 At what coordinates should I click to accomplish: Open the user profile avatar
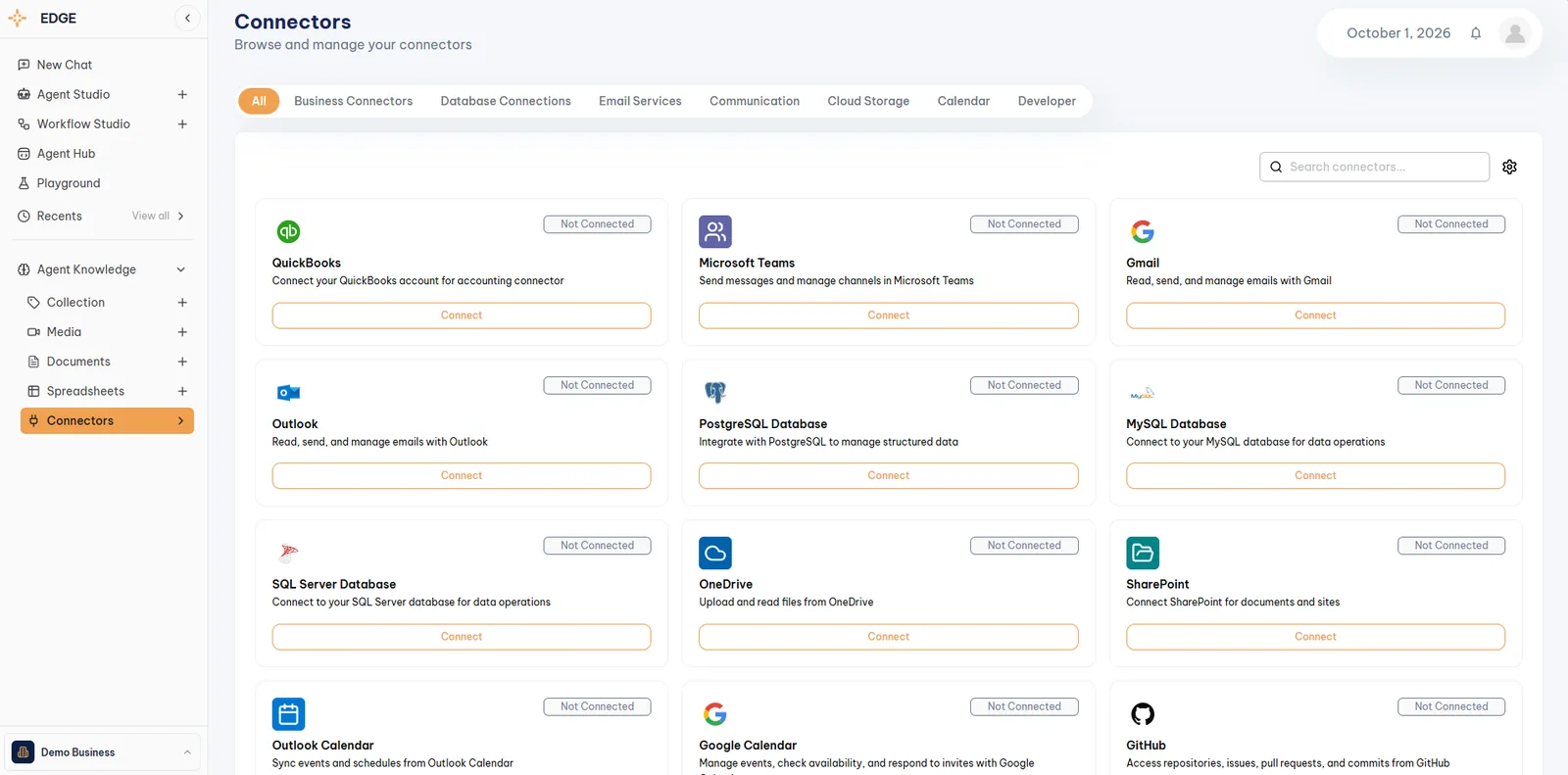point(1514,33)
